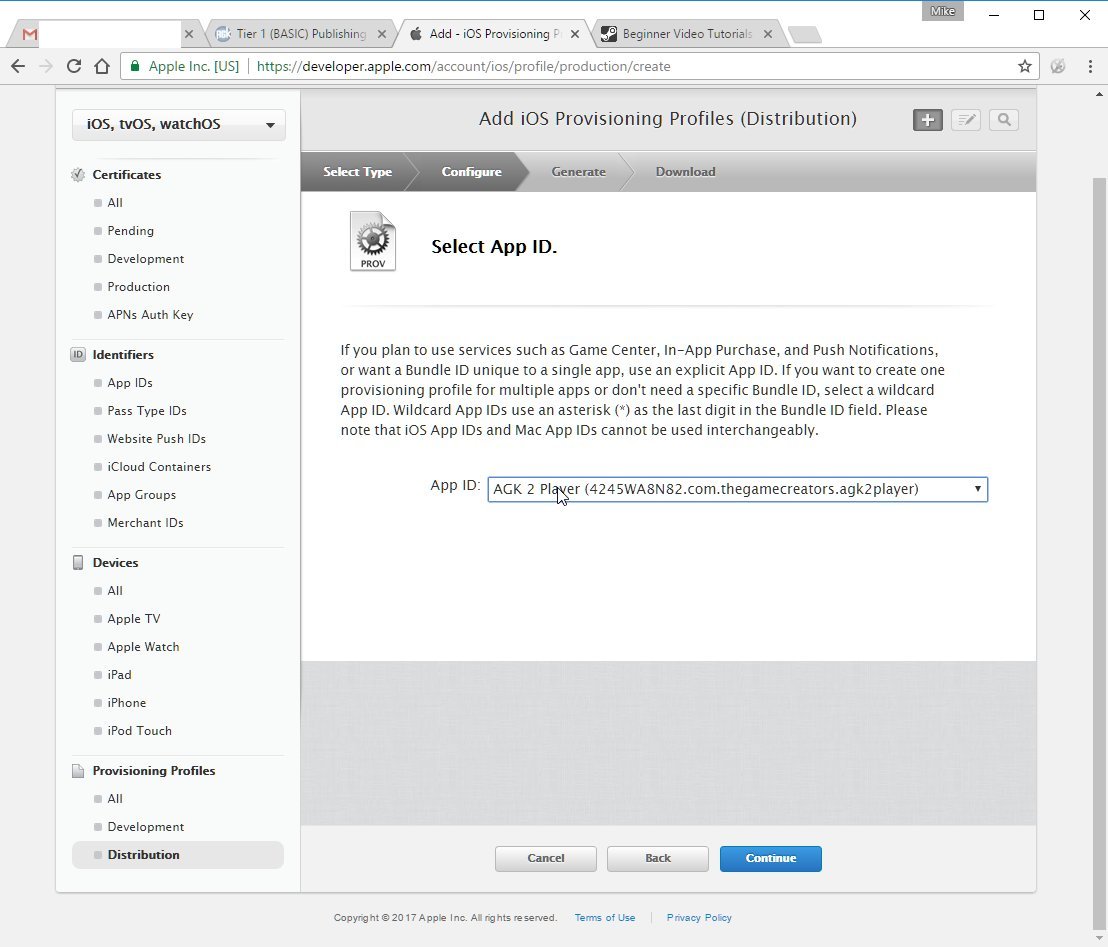This screenshot has width=1108, height=947.
Task: Click the Generate step
Action: [578, 172]
